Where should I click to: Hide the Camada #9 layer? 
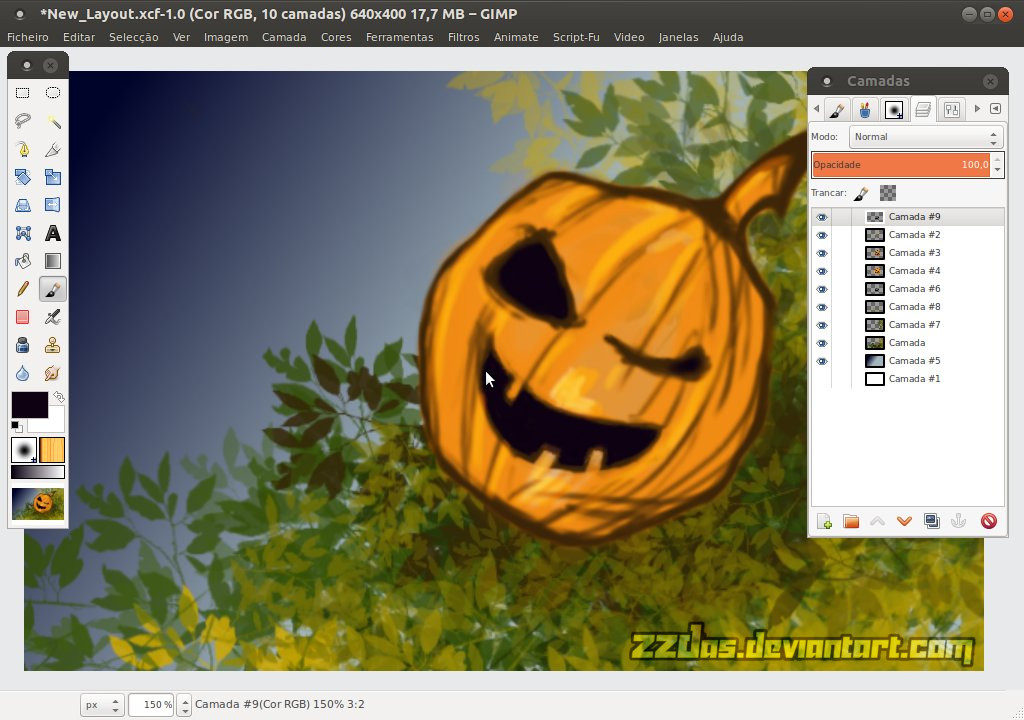(x=822, y=217)
